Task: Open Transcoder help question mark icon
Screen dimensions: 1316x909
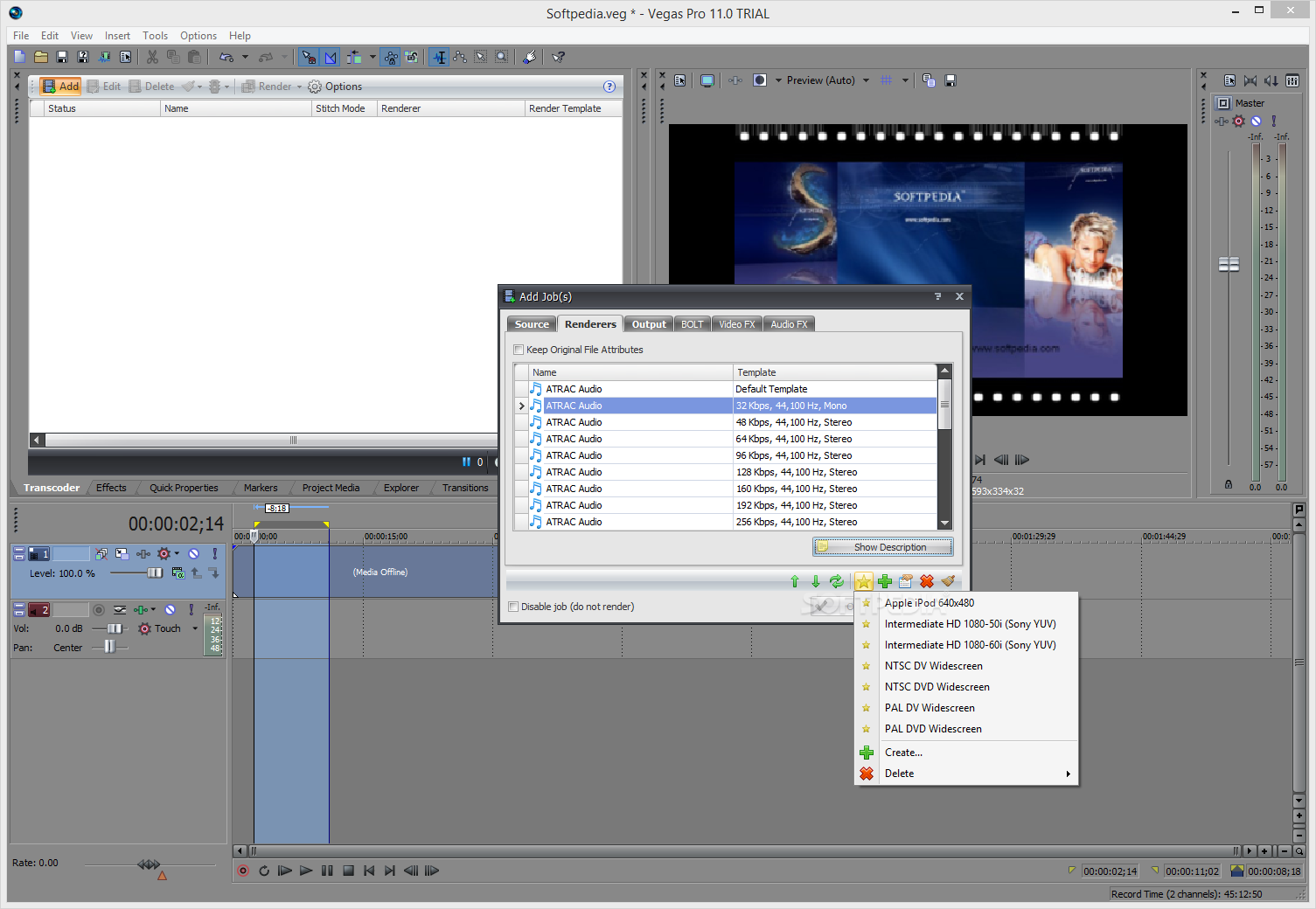Action: (609, 87)
